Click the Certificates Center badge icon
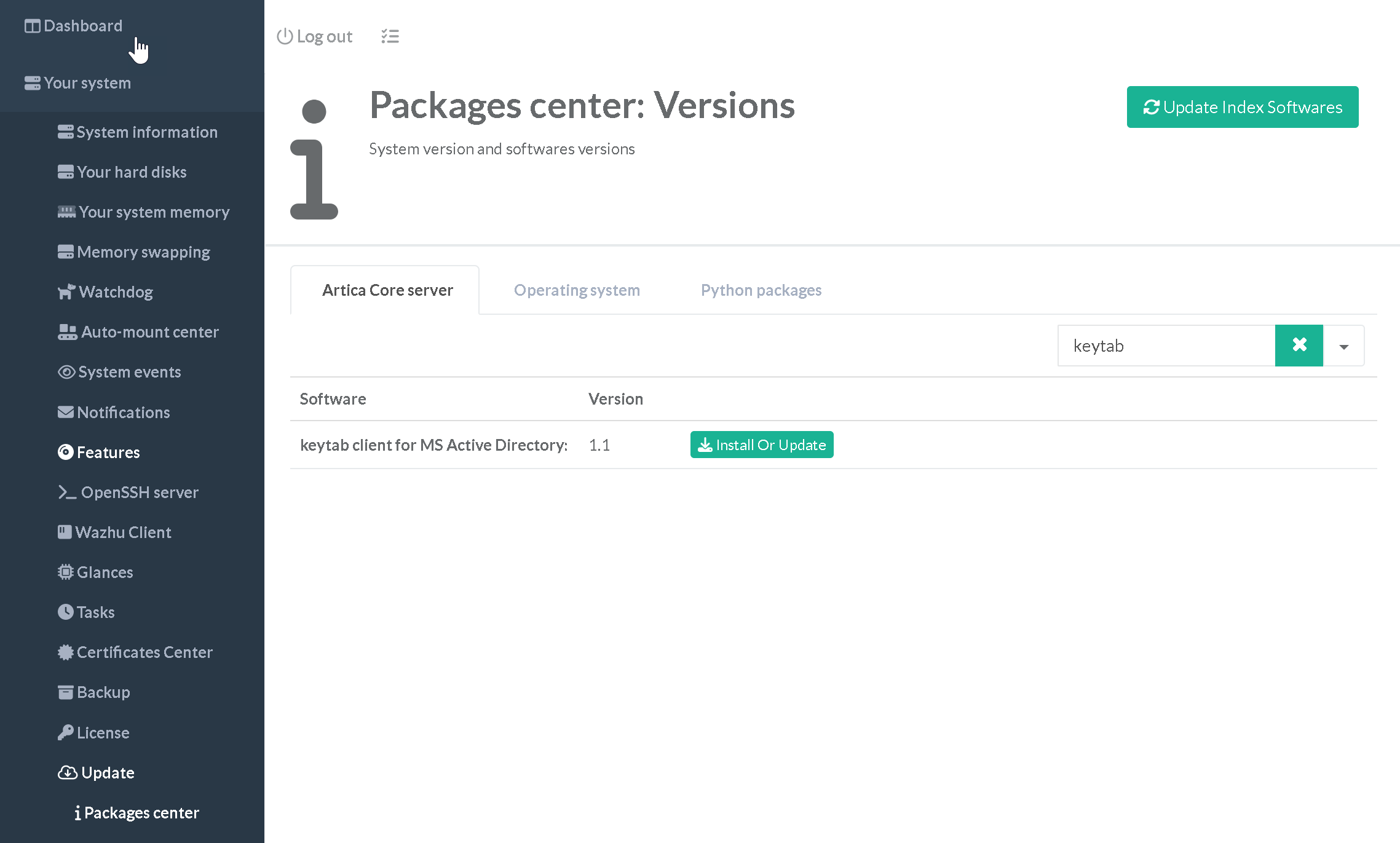The height and width of the screenshot is (843, 1400). pos(65,652)
